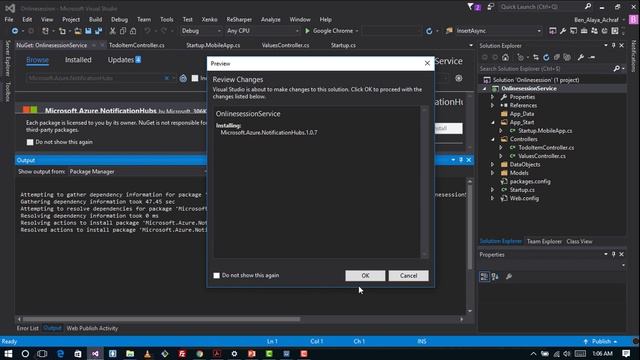Open Microsoft Edge from taskbar
The height and width of the screenshot is (360, 640).
click(60, 353)
